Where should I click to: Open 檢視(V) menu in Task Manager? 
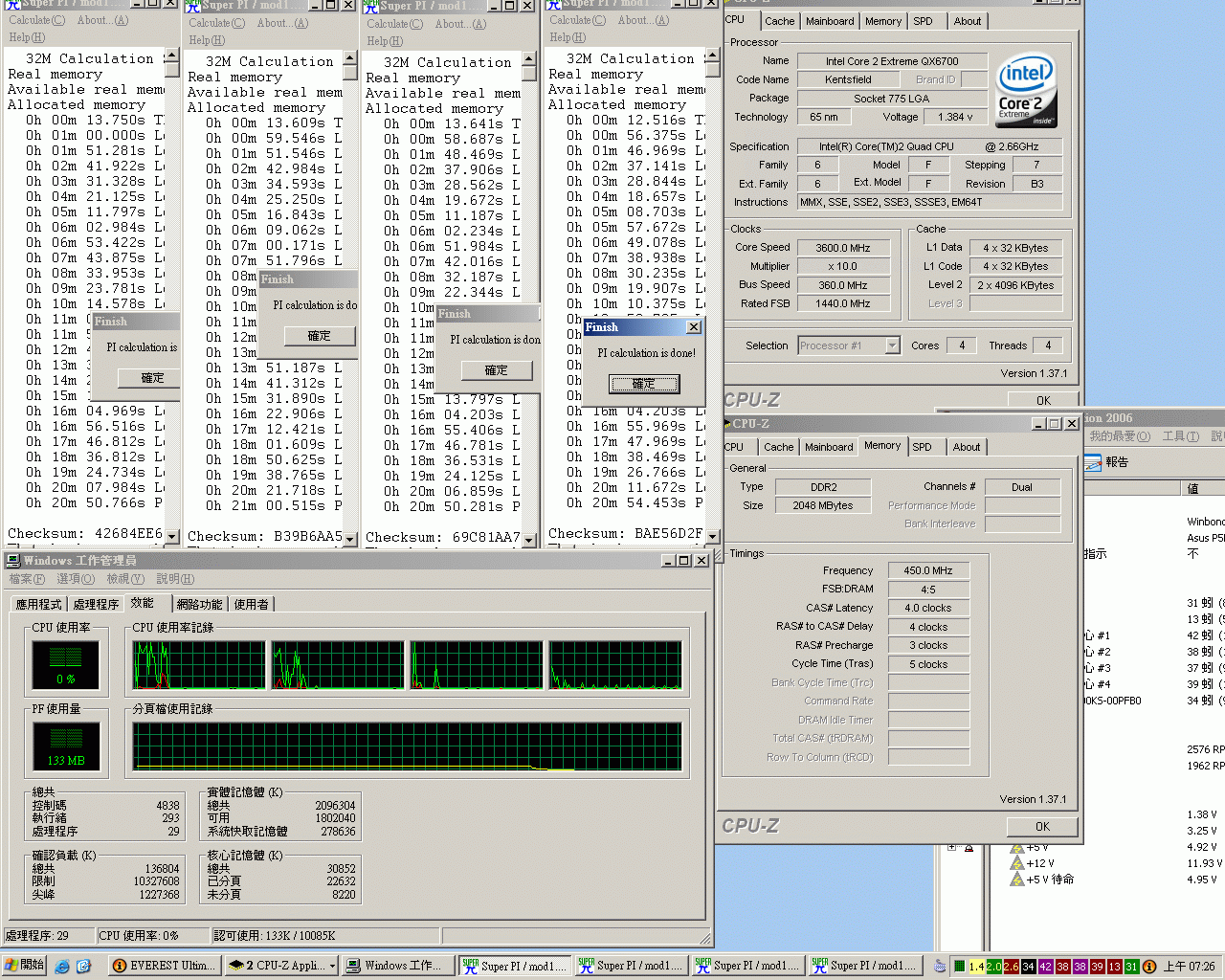pos(125,579)
